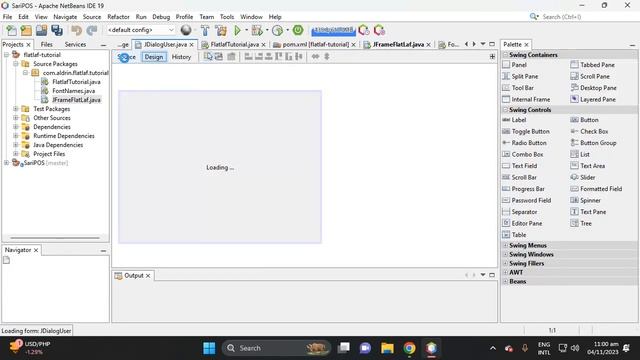The image size is (640, 360).
Task: Click the Profile Project icon
Action: (278, 30)
